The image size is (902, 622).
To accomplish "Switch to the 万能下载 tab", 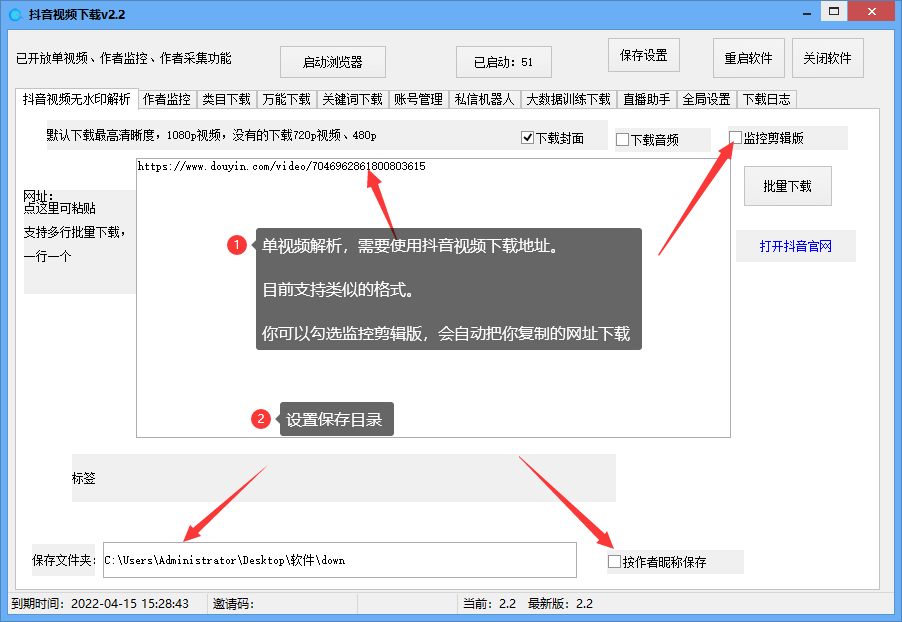I will tap(286, 100).
